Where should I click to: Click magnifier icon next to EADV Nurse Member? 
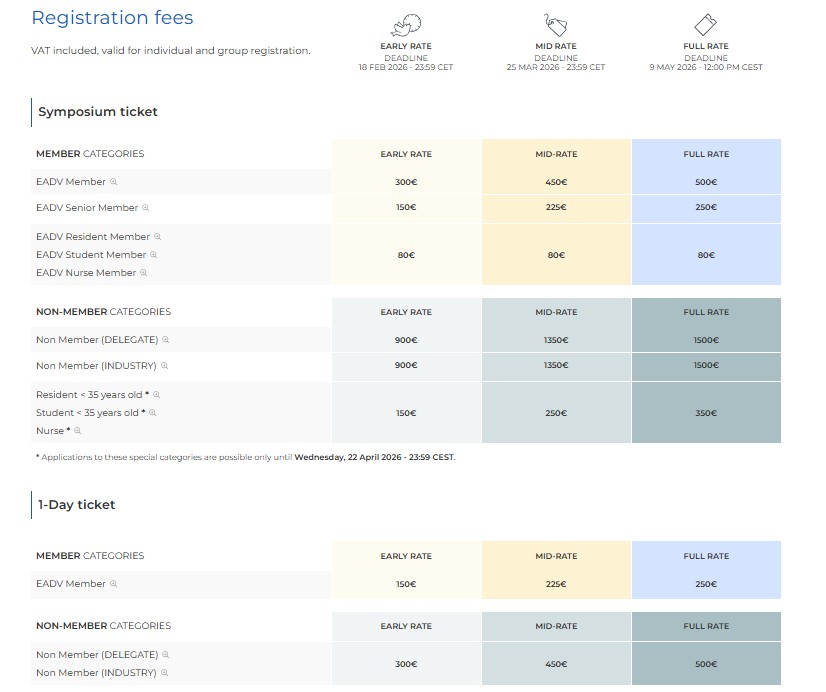[144, 273]
